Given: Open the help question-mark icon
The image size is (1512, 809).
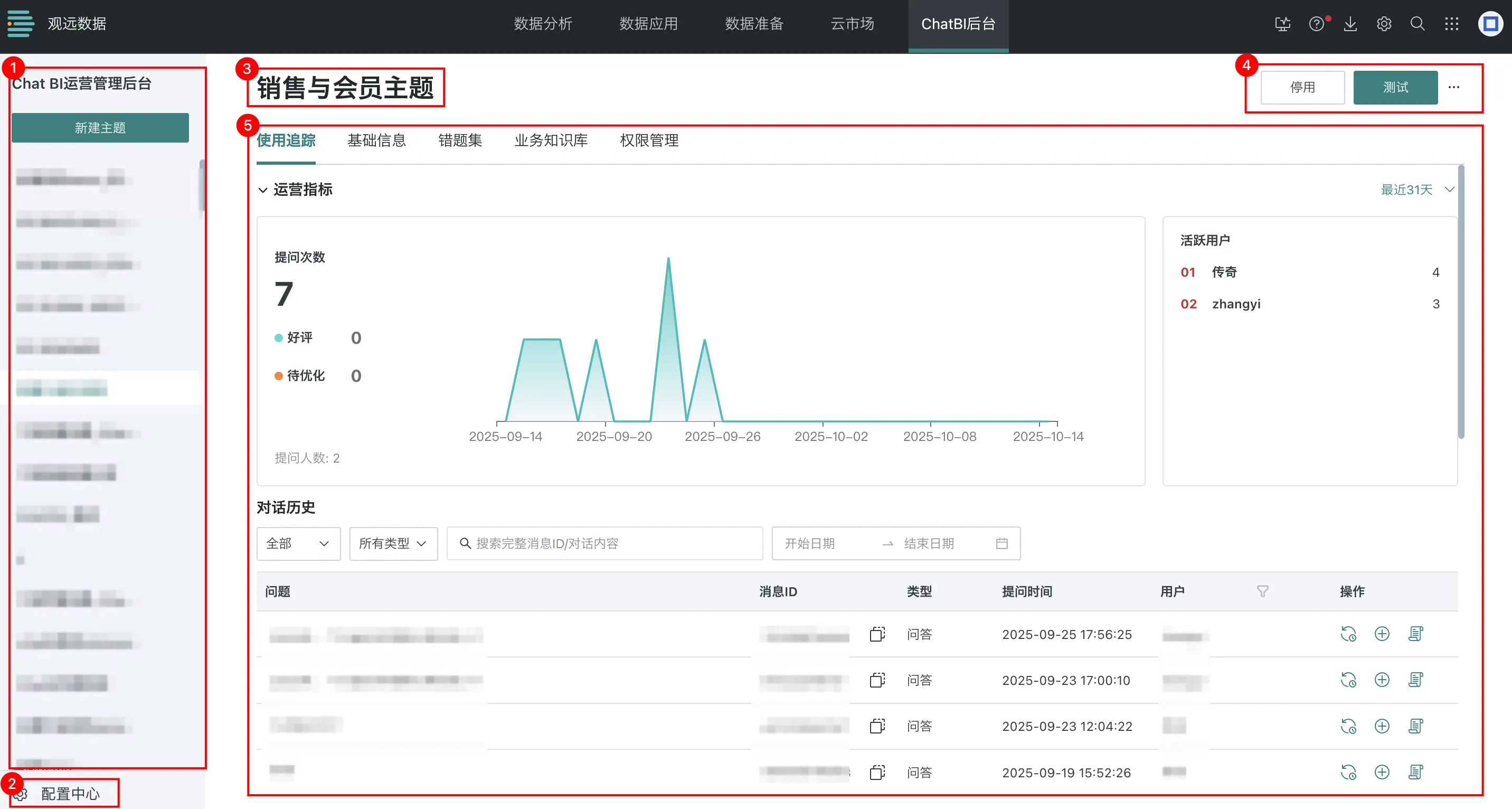Looking at the screenshot, I should coord(1317,24).
